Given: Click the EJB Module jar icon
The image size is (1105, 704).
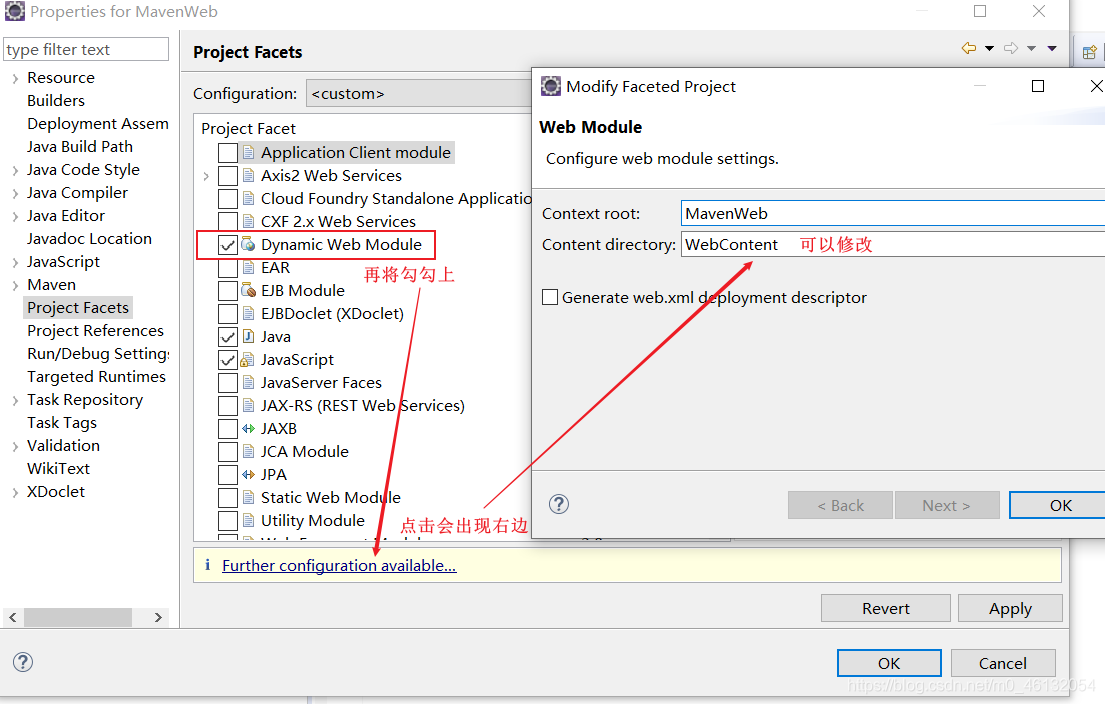Looking at the screenshot, I should (246, 290).
